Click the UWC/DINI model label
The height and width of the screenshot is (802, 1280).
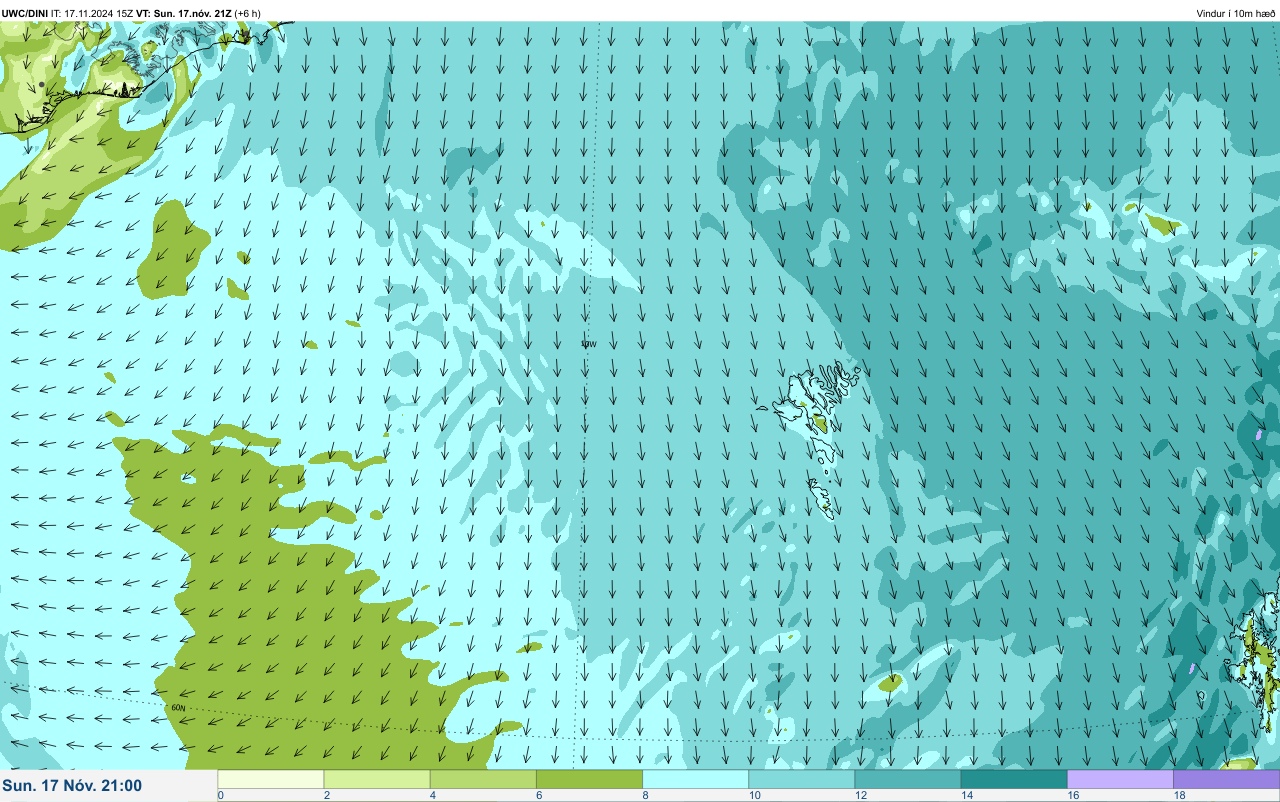coord(24,13)
